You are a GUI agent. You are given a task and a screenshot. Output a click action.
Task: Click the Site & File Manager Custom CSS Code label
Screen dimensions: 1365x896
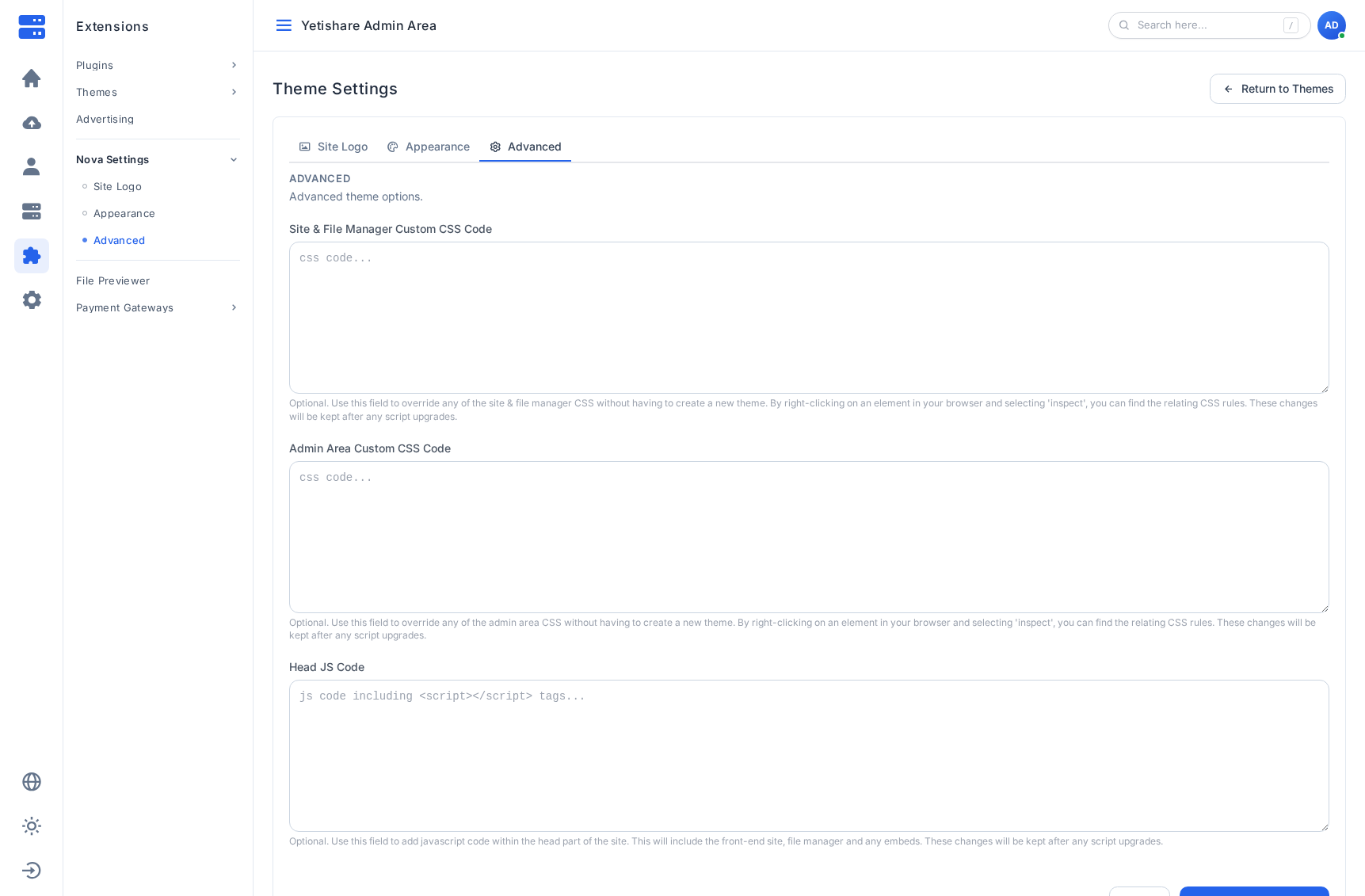tap(391, 229)
